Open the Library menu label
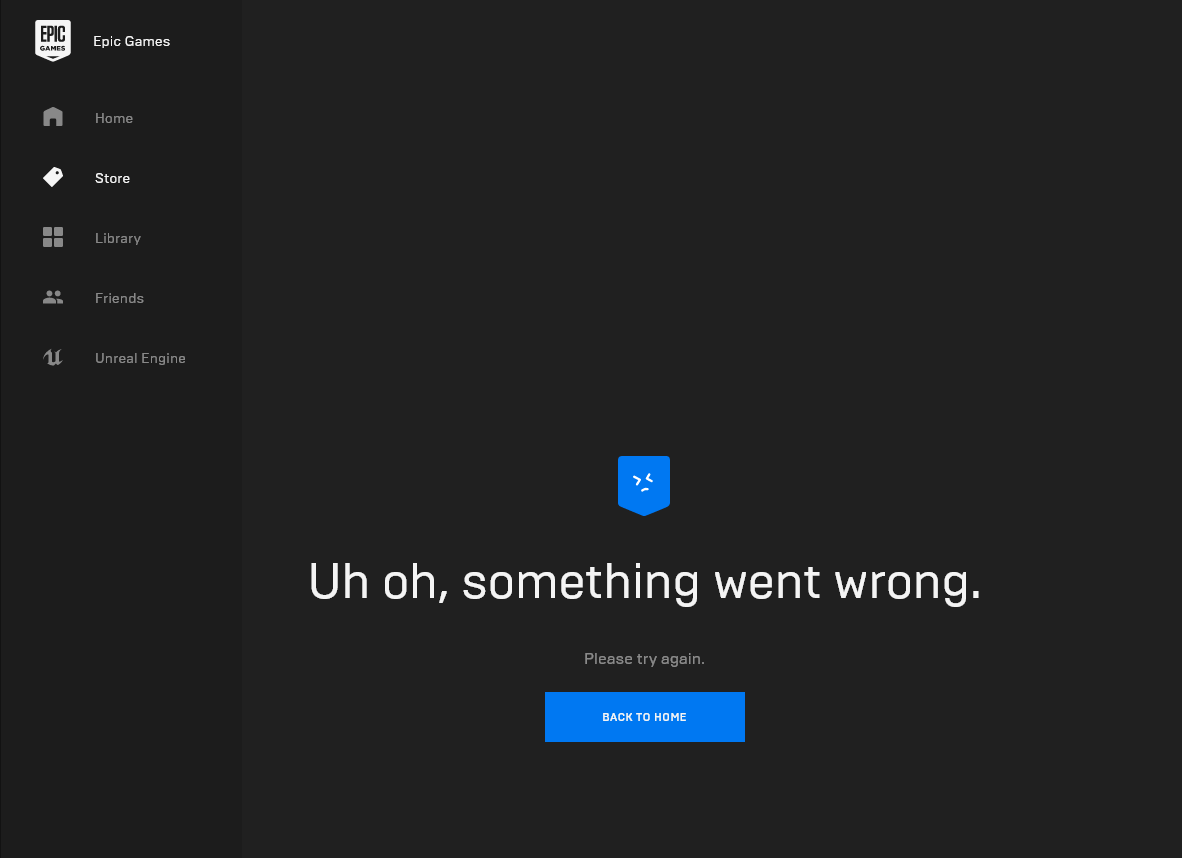 click(x=118, y=238)
